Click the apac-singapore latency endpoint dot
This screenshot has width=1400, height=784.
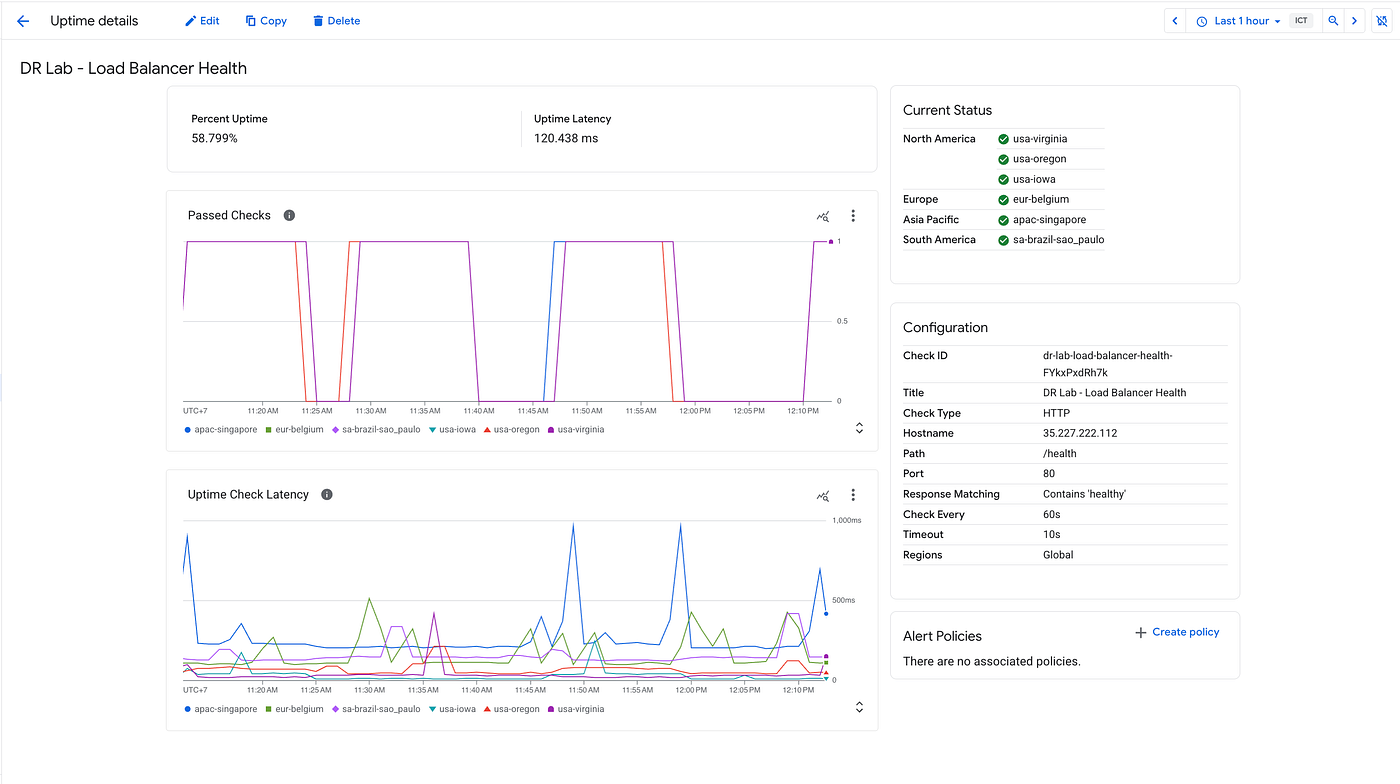(826, 614)
